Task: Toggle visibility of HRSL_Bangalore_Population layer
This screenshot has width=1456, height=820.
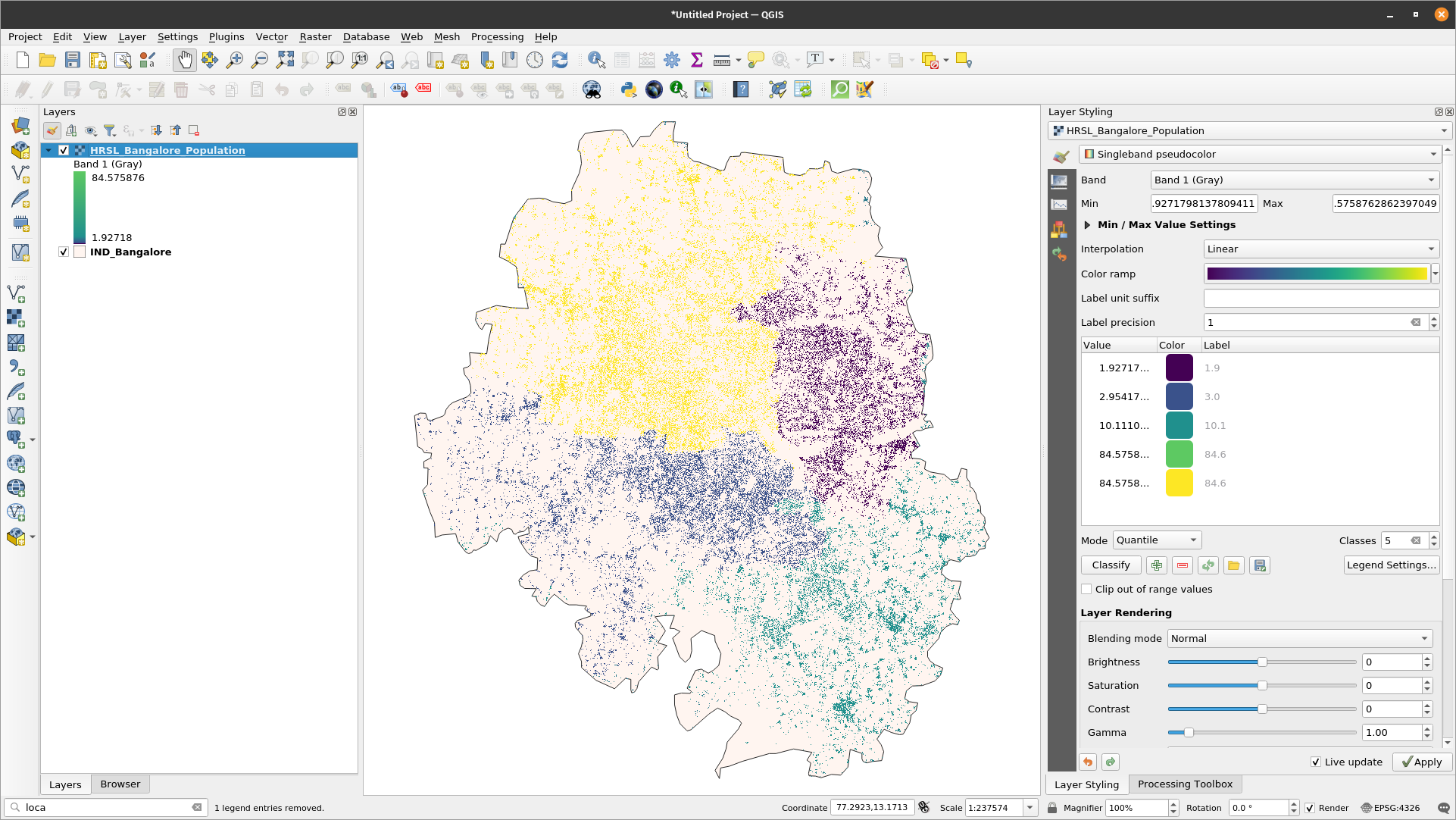Action: (63, 150)
